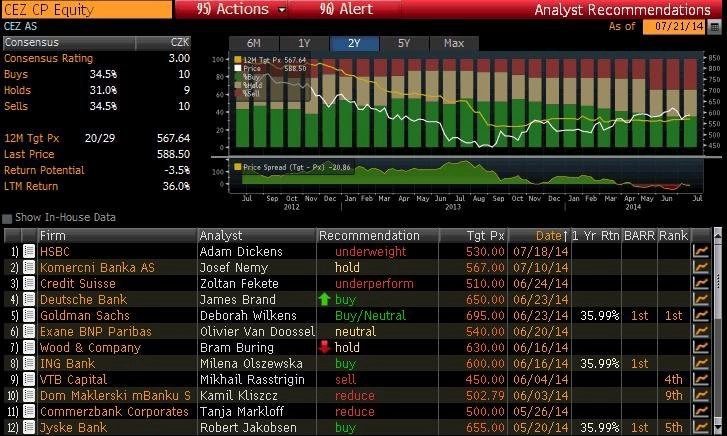Screen dimensions: 727x436
Task: Click 1 Yr Rtn column header
Action: click(x=596, y=236)
